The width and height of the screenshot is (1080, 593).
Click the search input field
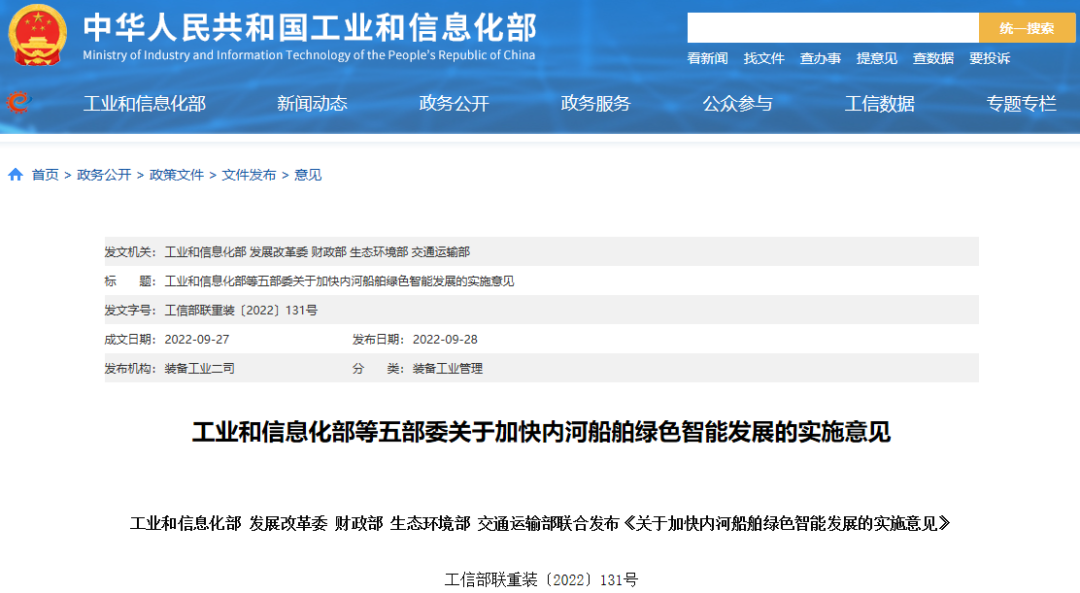pos(833,28)
